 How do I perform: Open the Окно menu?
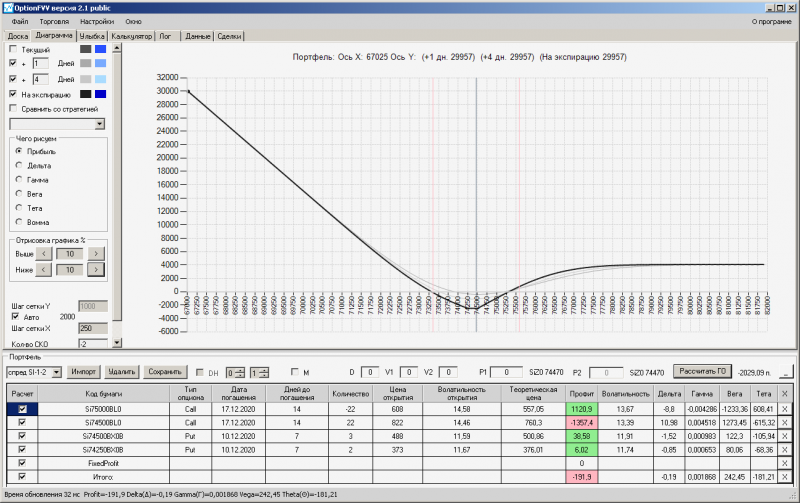[134, 21]
